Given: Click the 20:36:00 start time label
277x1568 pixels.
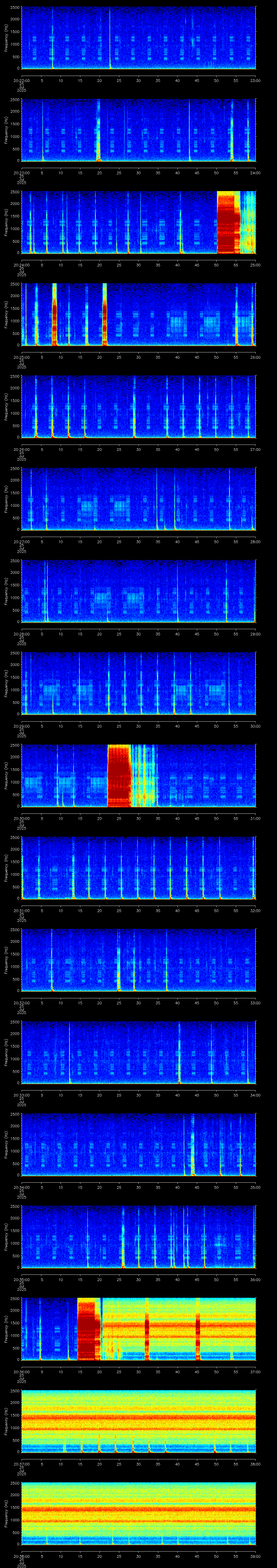Looking at the screenshot, I should 22,1371.
